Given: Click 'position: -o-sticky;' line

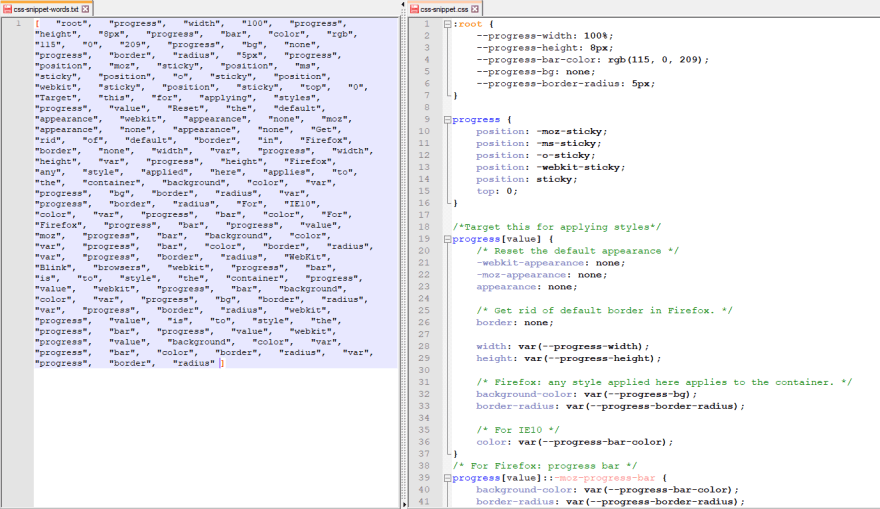Looking at the screenshot, I should pyautogui.click(x=535, y=155).
